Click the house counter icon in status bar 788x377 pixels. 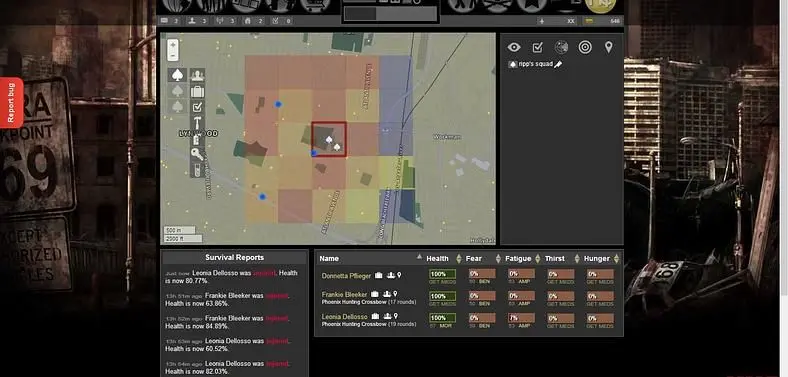[247, 21]
